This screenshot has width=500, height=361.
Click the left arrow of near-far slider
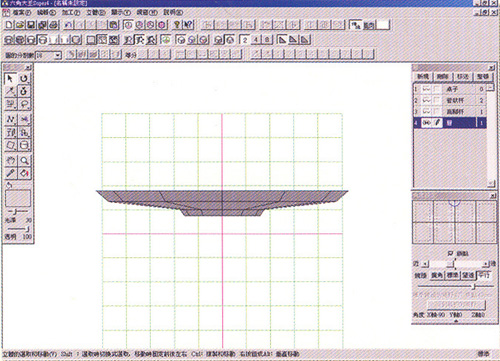pyautogui.click(x=424, y=264)
